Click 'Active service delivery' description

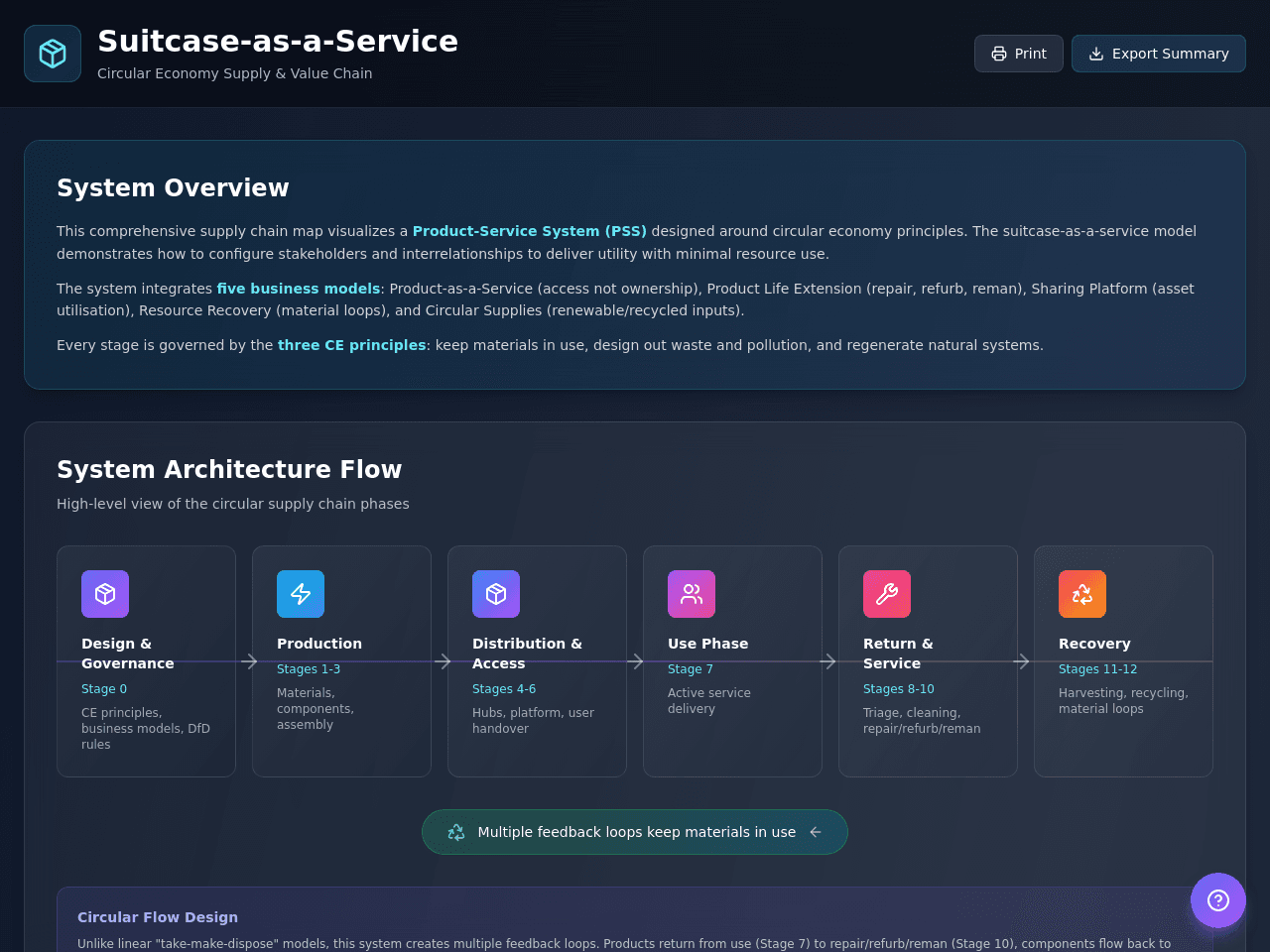[709, 701]
